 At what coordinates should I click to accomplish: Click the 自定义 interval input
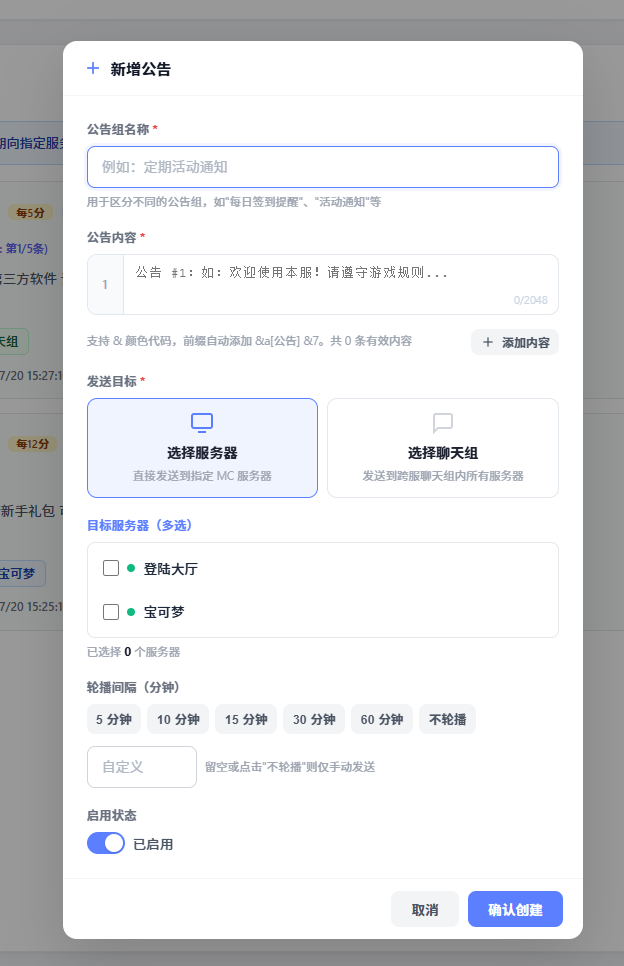pos(142,767)
